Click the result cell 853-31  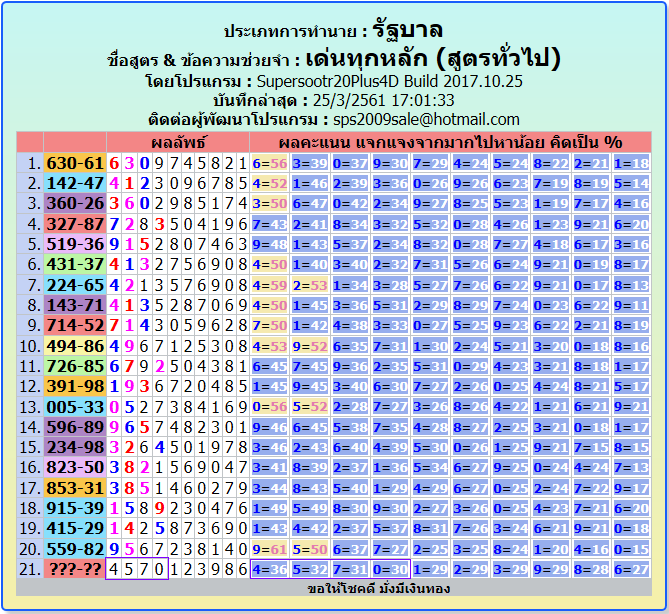click(x=75, y=488)
